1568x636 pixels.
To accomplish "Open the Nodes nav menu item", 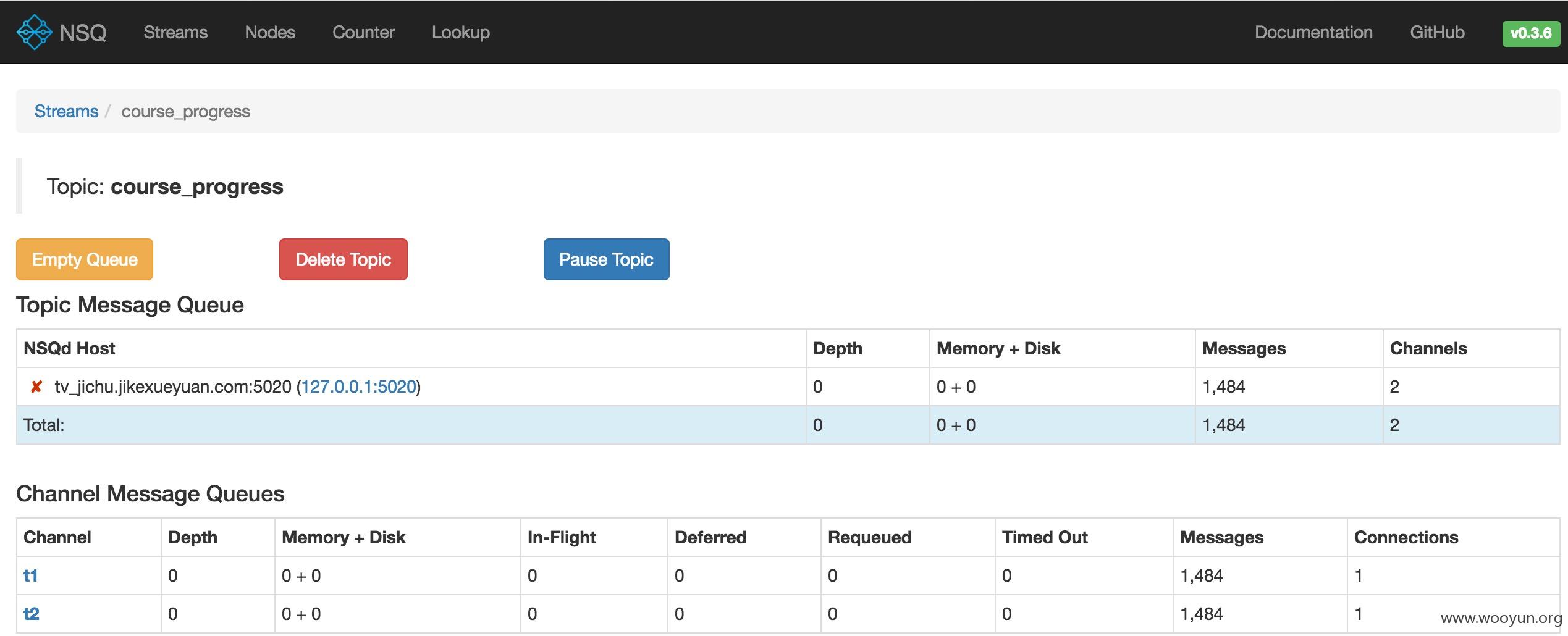I will click(270, 32).
